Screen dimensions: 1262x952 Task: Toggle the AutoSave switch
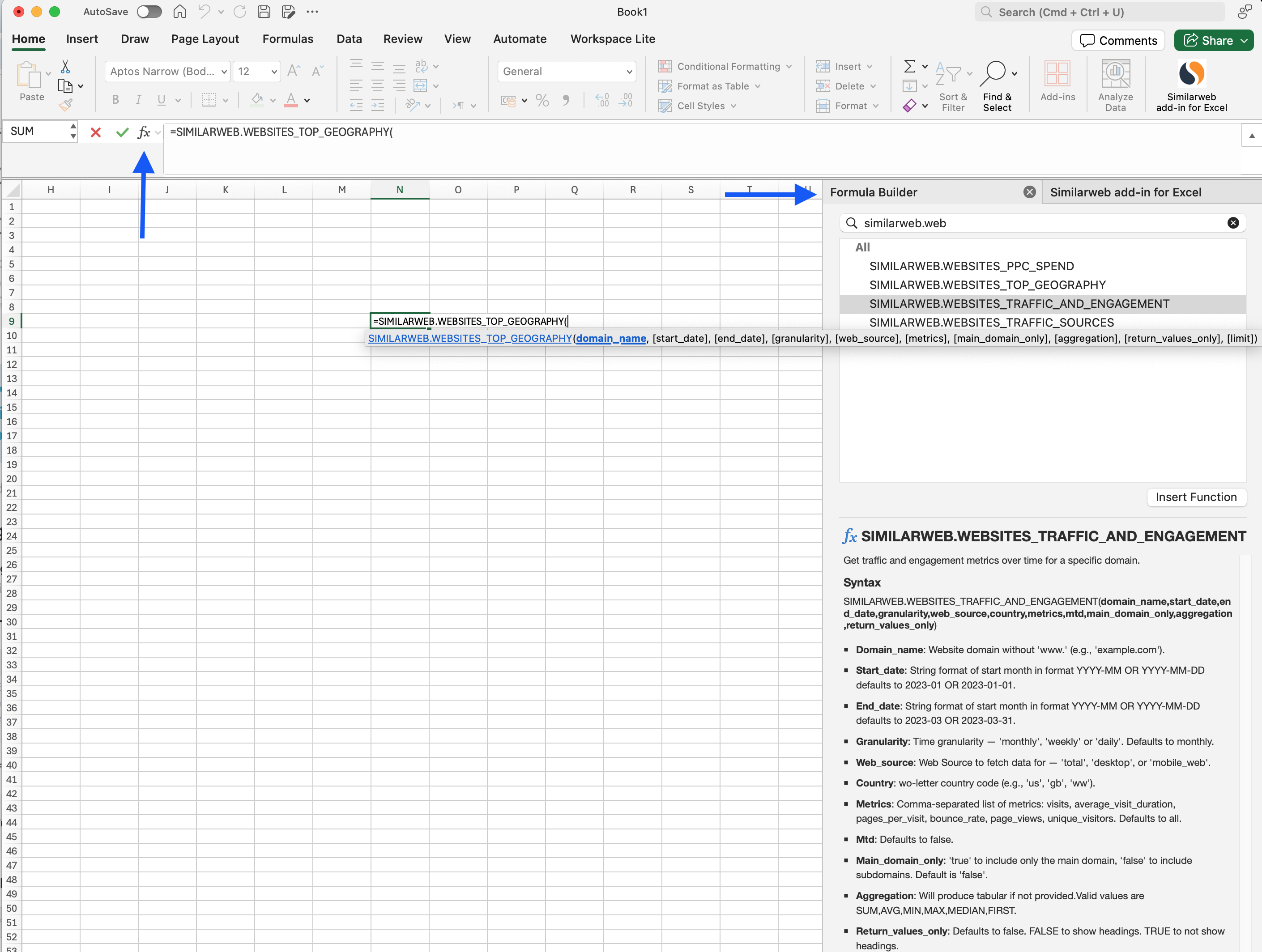pyautogui.click(x=149, y=12)
